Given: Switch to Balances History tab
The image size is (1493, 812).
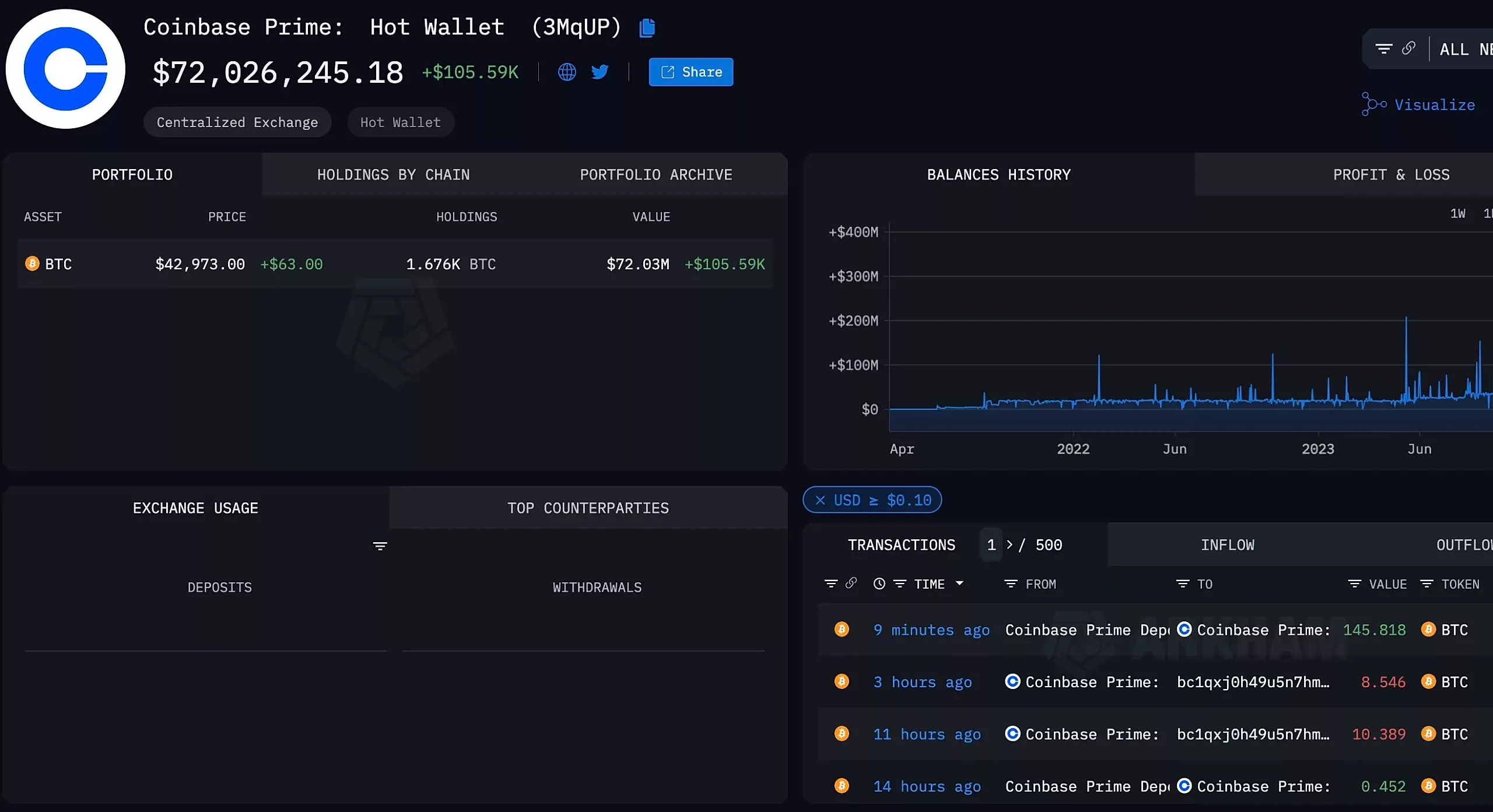Looking at the screenshot, I should (x=998, y=174).
